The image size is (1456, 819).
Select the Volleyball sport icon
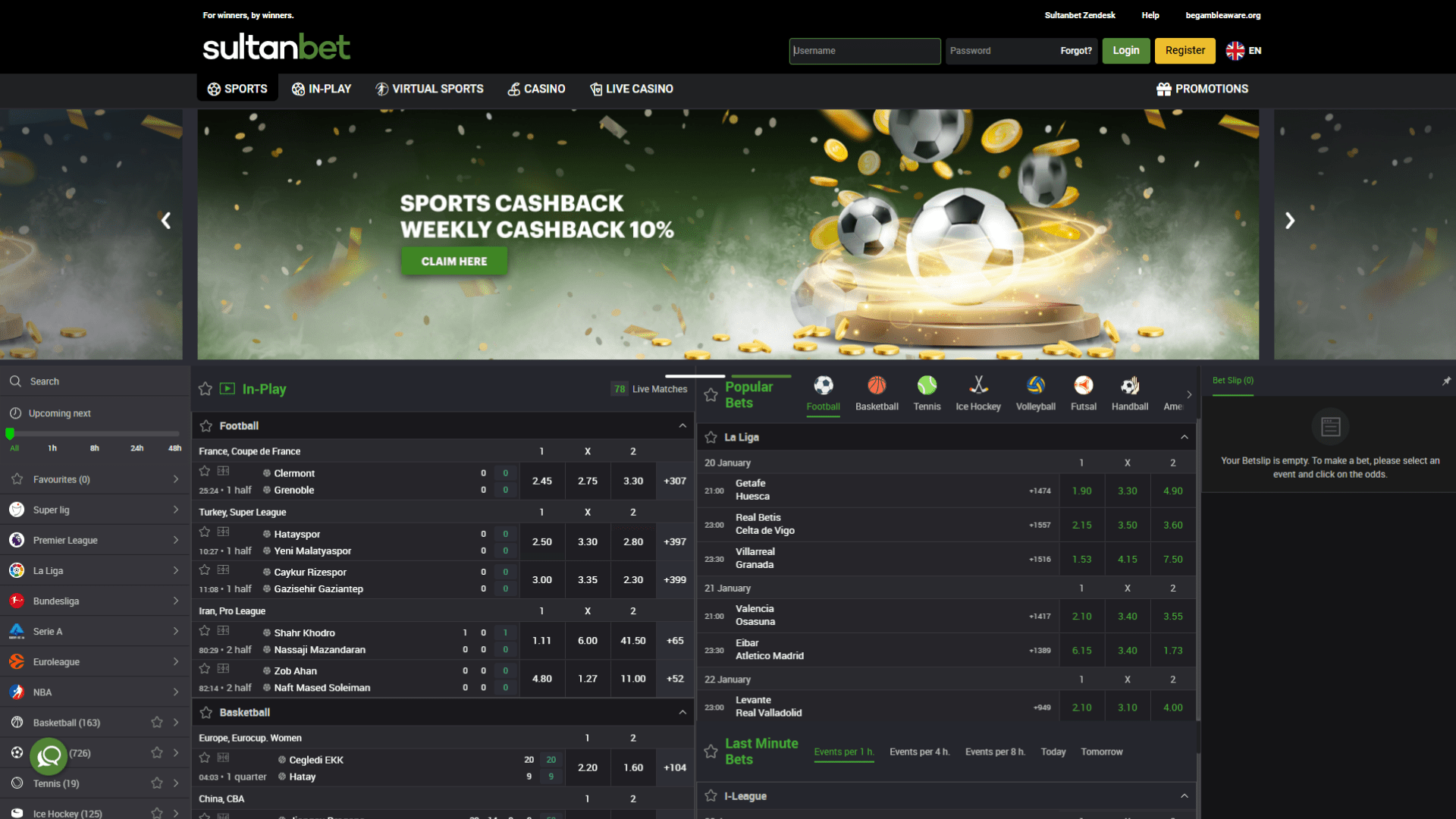point(1036,386)
